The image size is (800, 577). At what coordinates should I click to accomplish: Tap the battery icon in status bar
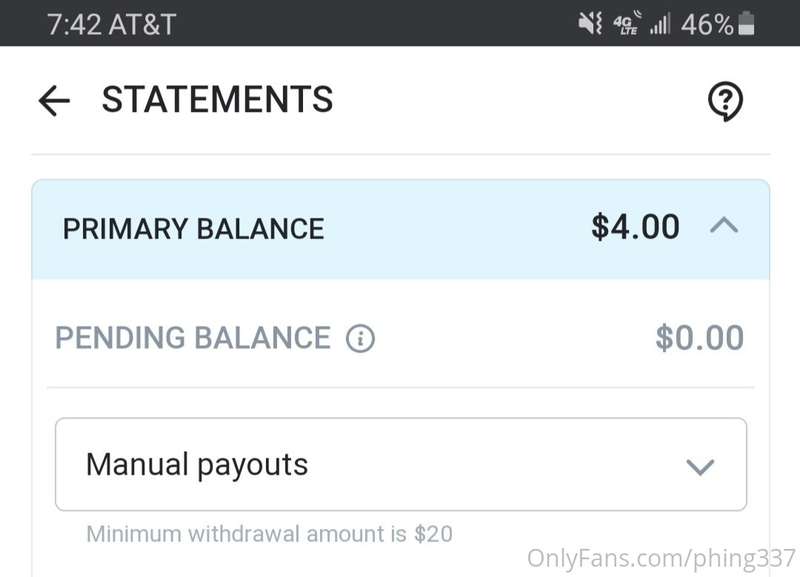tap(747, 24)
